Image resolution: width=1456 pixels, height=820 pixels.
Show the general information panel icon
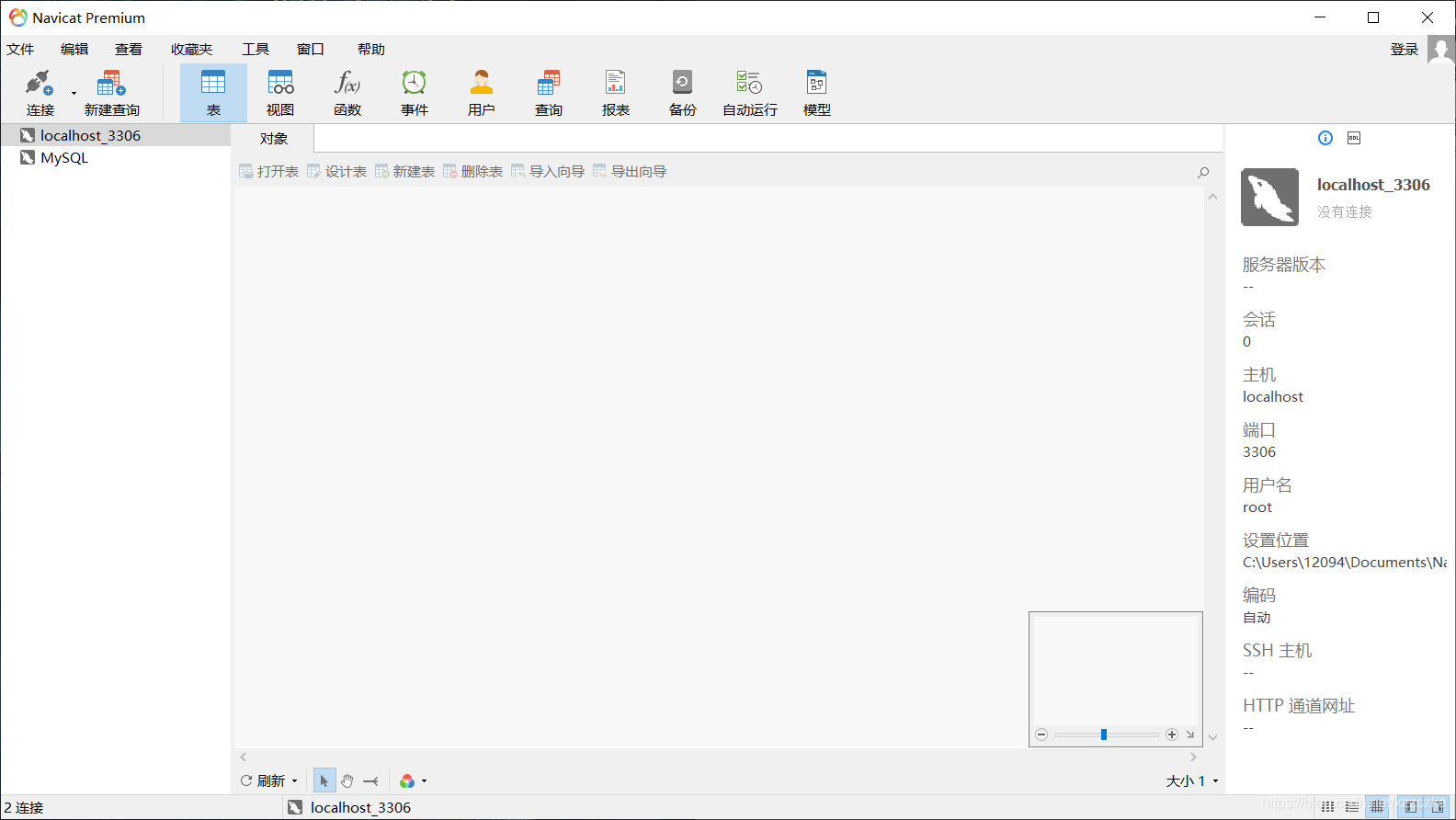(x=1325, y=138)
